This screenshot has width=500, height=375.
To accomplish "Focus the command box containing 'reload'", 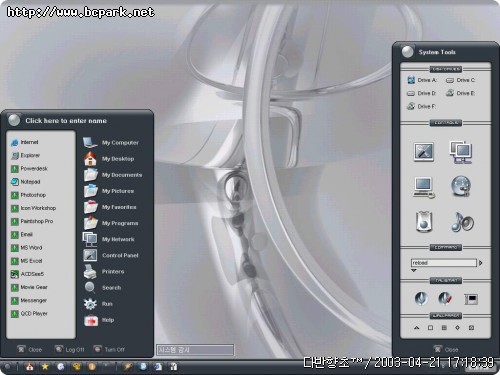I will coord(444,263).
